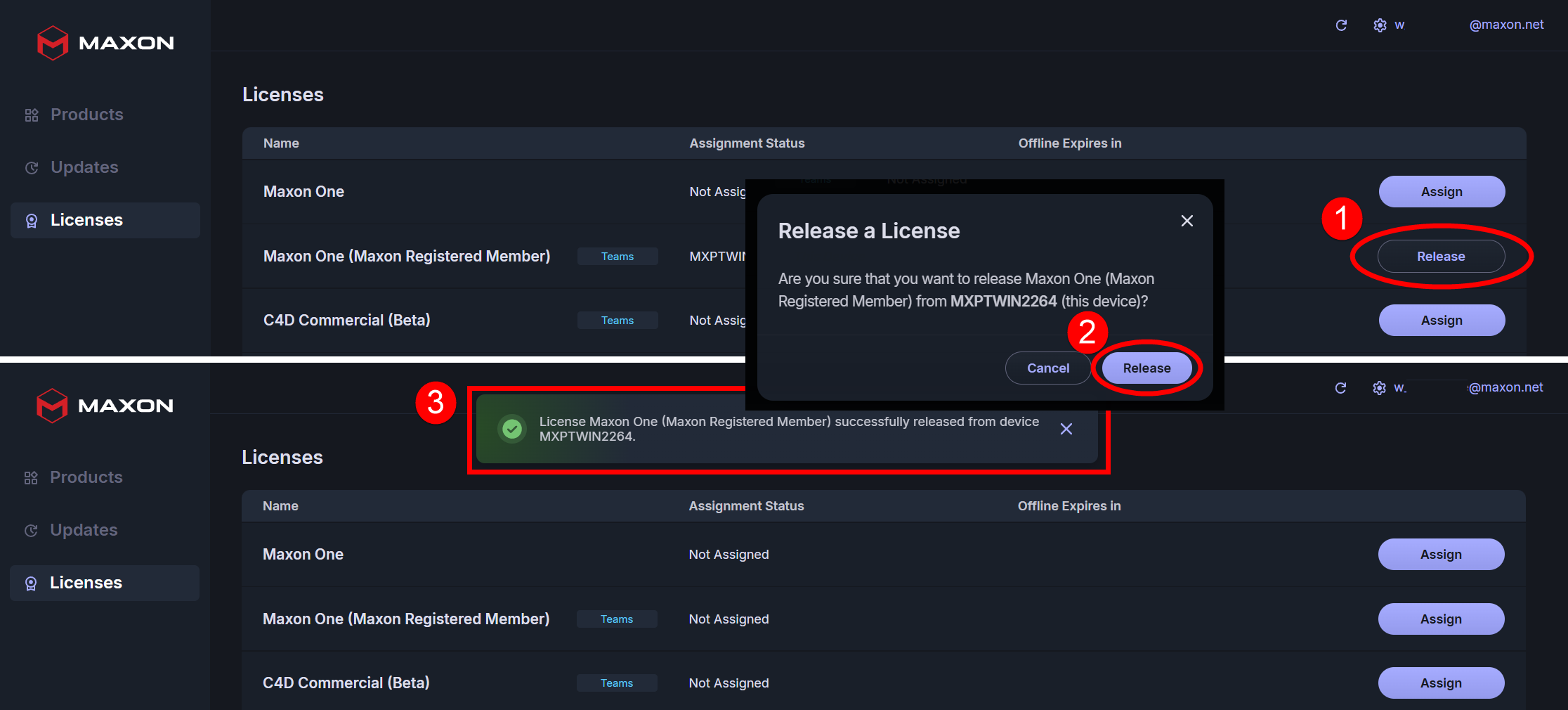Assign Maxon One license in the upper table

click(1442, 192)
